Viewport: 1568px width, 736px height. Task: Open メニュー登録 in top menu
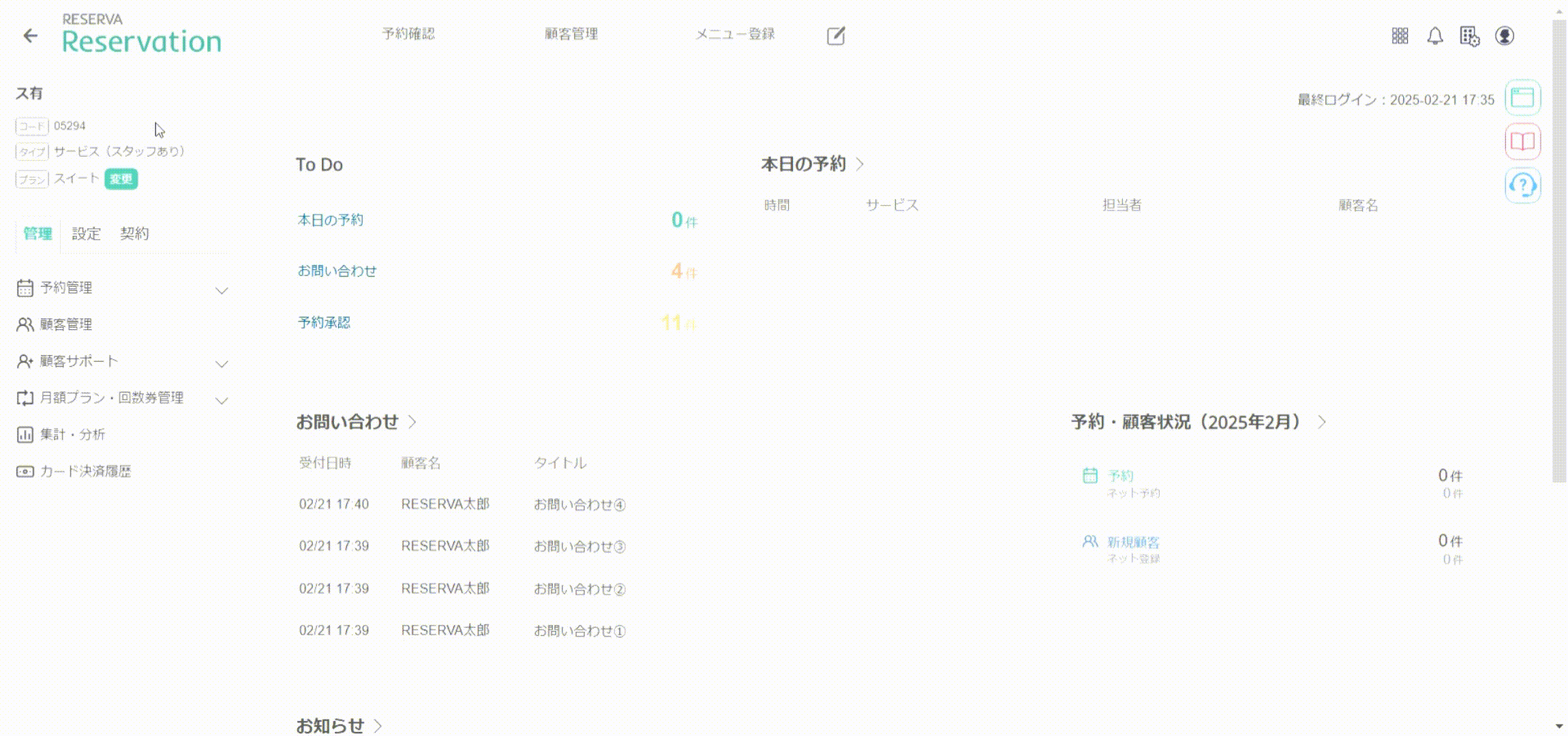click(735, 33)
